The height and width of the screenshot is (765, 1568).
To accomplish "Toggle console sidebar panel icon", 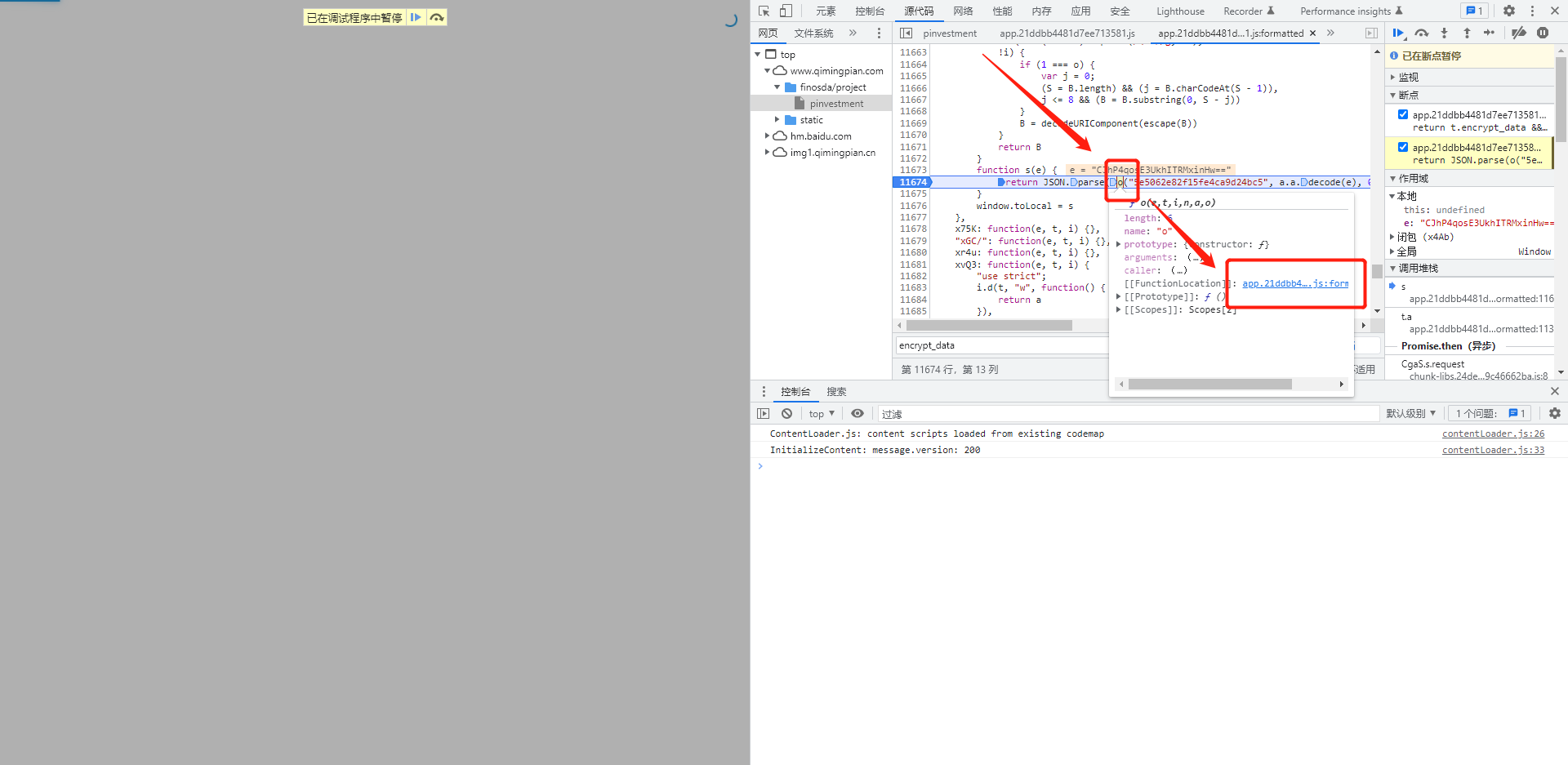I will coord(763,413).
